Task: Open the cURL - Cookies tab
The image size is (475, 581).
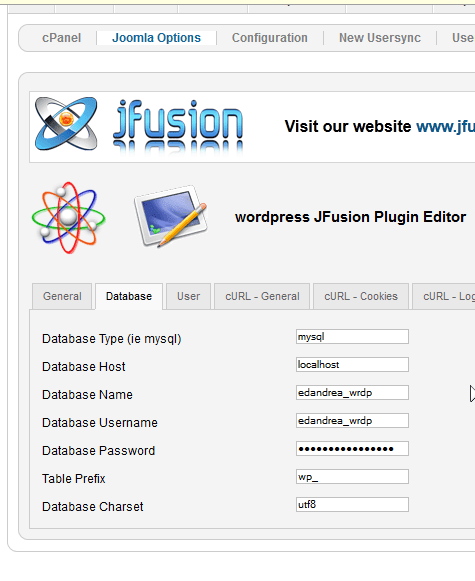Action: [x=361, y=296]
